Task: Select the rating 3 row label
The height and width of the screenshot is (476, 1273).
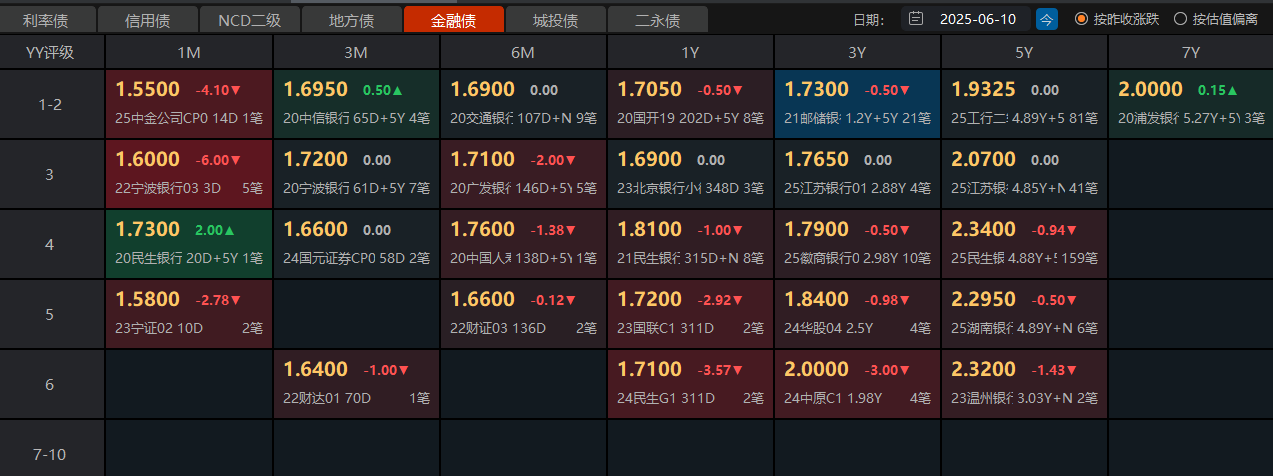Action: click(x=52, y=174)
